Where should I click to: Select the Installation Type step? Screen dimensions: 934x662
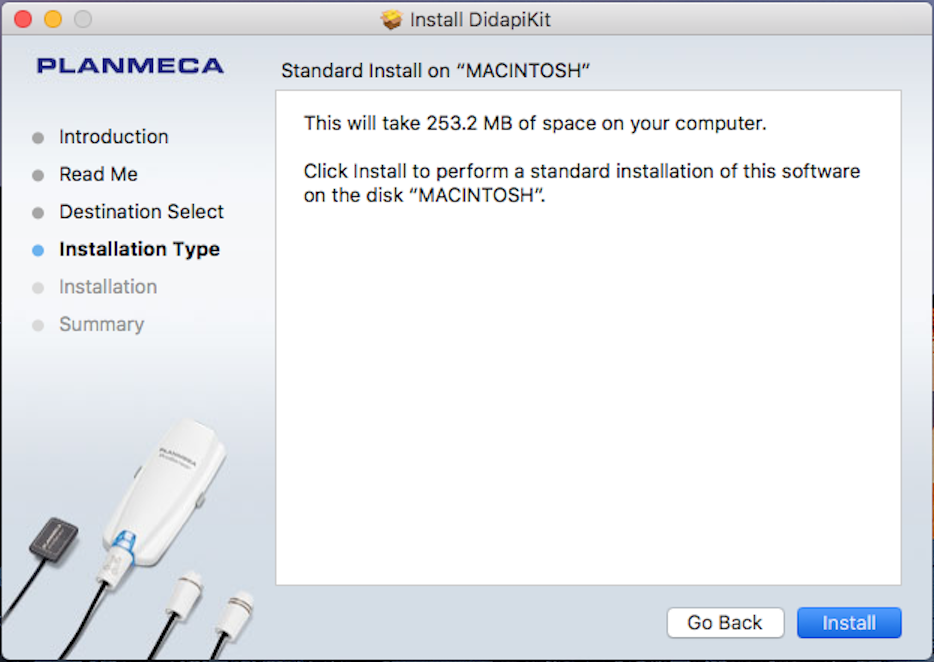[x=139, y=249]
